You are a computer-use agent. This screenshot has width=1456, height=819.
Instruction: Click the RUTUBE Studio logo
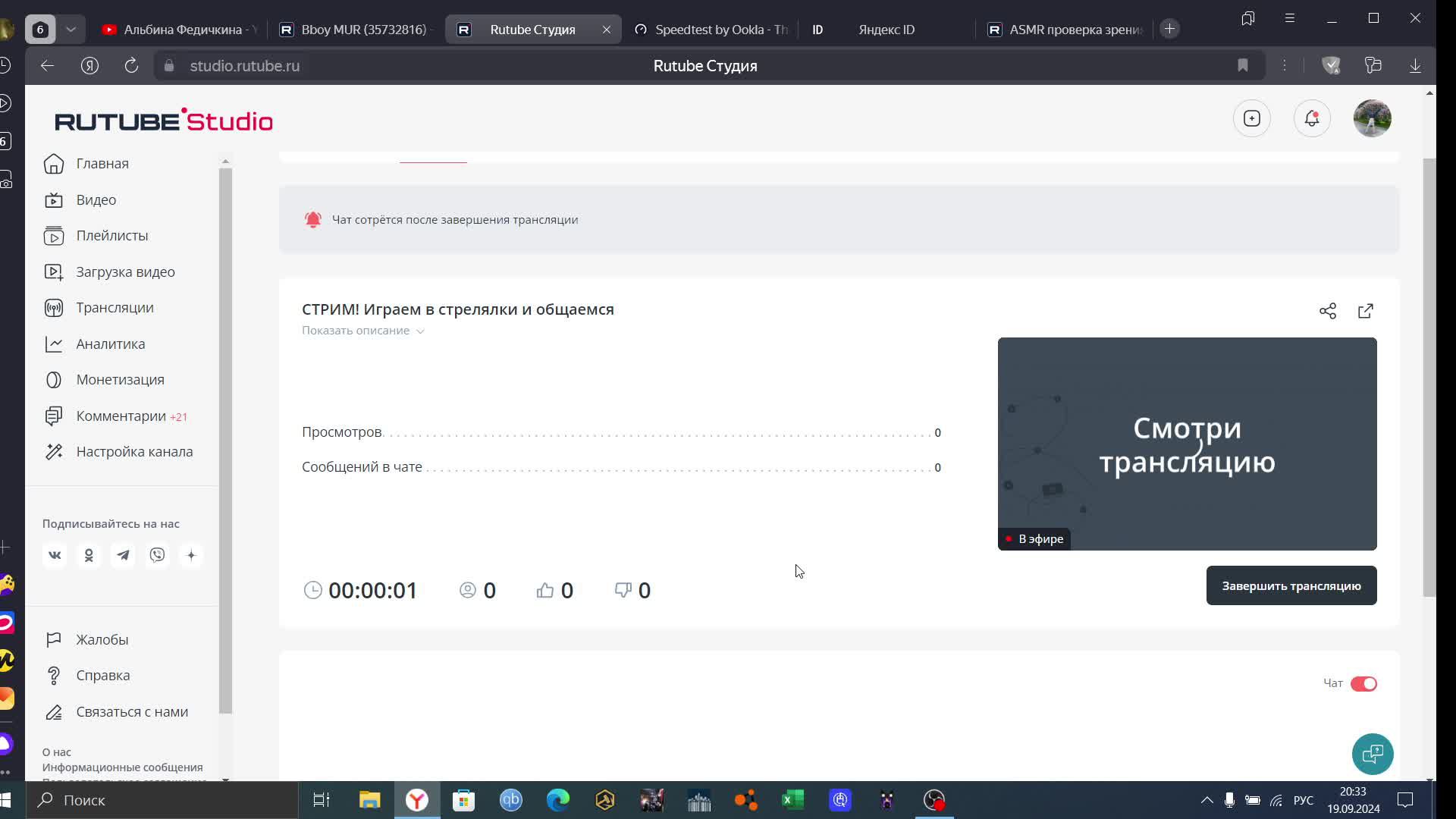click(x=163, y=120)
